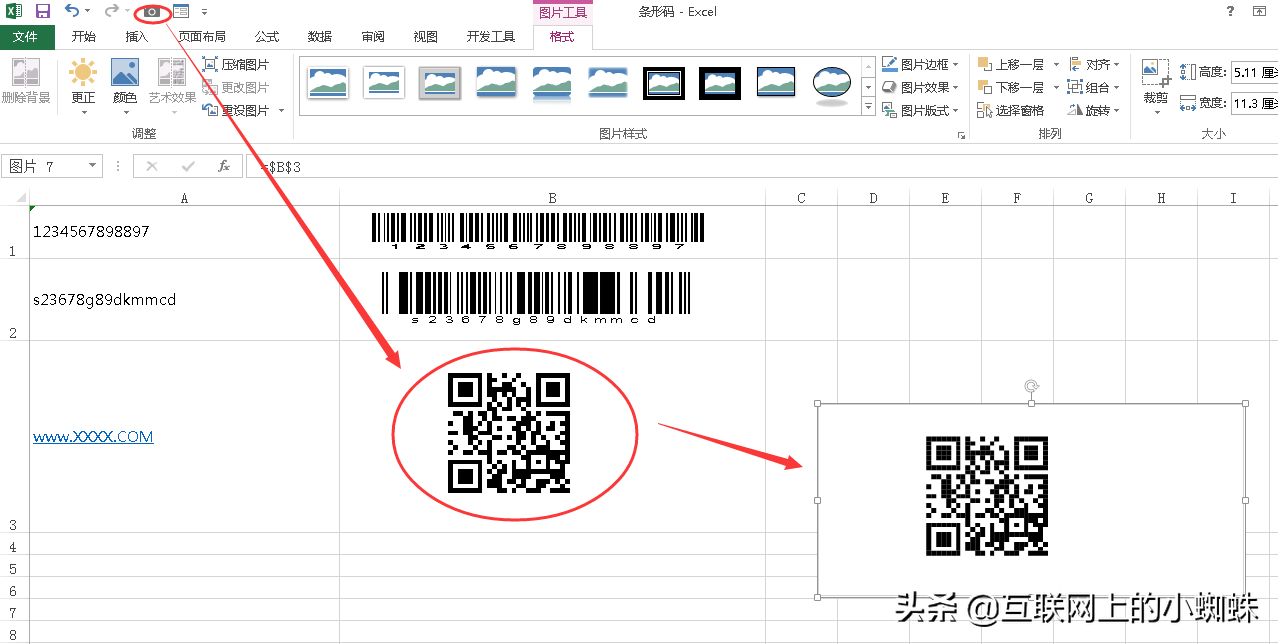Switch to the Data (数据) tab
This screenshot has height=644, width=1278.
[320, 37]
